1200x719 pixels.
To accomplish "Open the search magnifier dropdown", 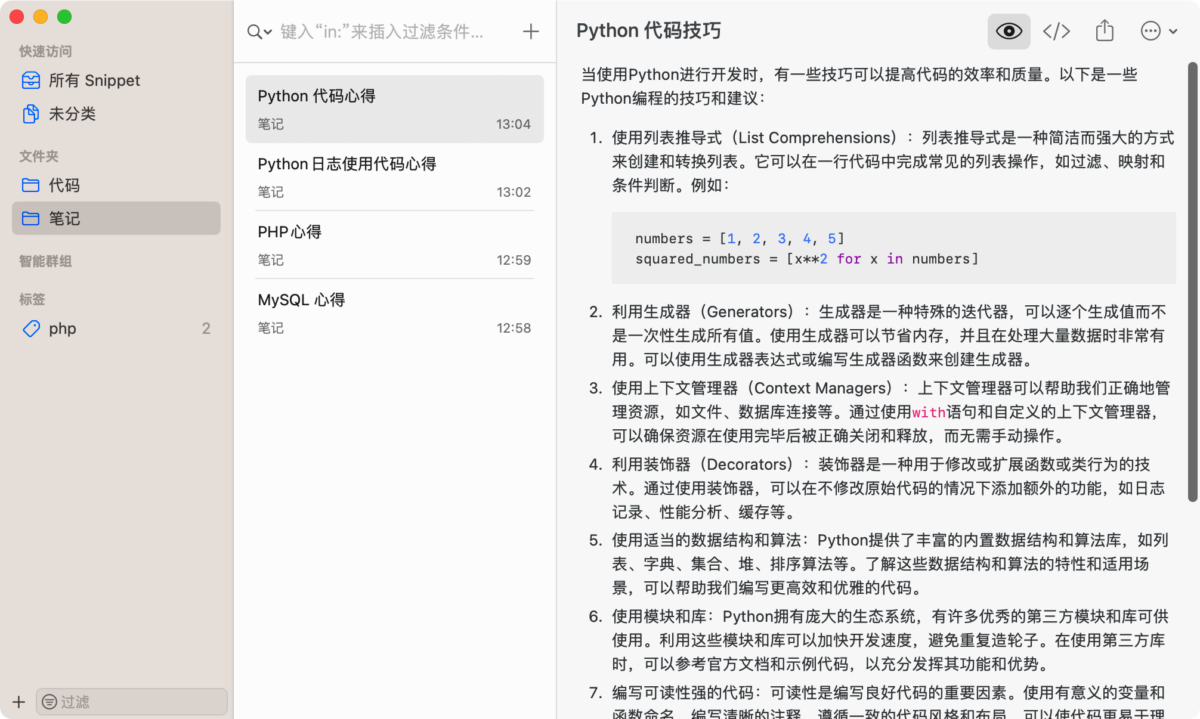I will point(260,32).
